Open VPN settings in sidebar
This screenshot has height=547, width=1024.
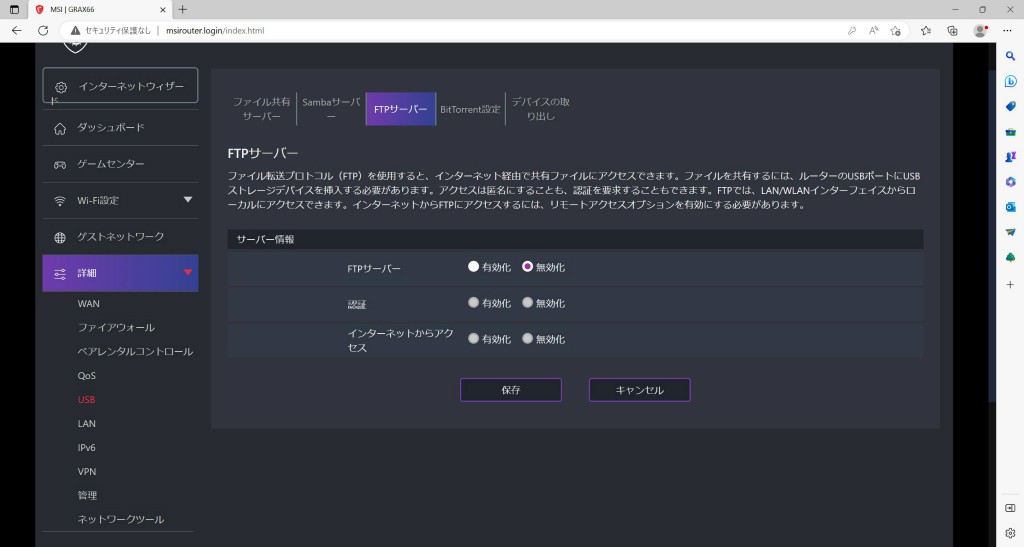click(x=86, y=471)
